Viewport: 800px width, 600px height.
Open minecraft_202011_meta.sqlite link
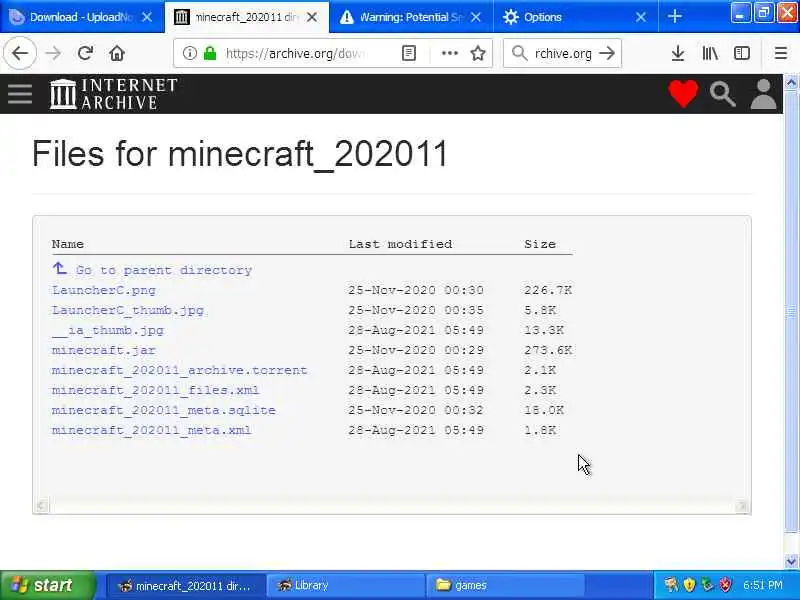pyautogui.click(x=163, y=410)
